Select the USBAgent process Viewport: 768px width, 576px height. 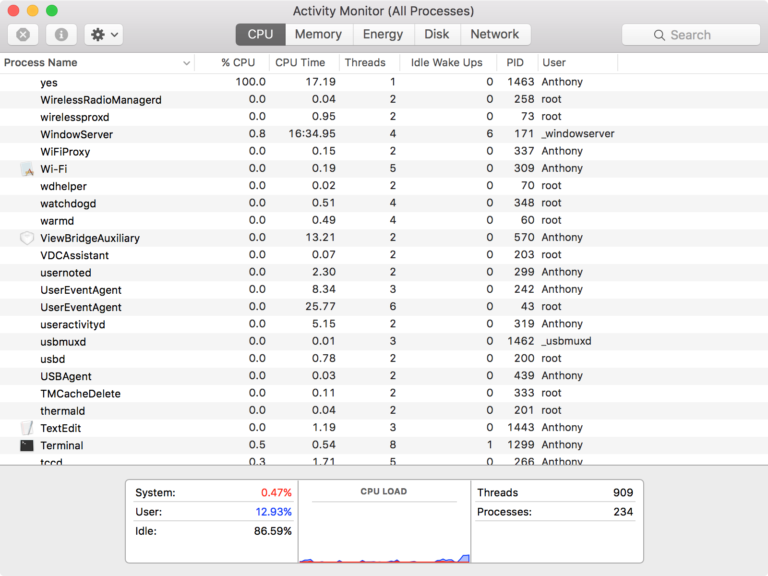384,376
